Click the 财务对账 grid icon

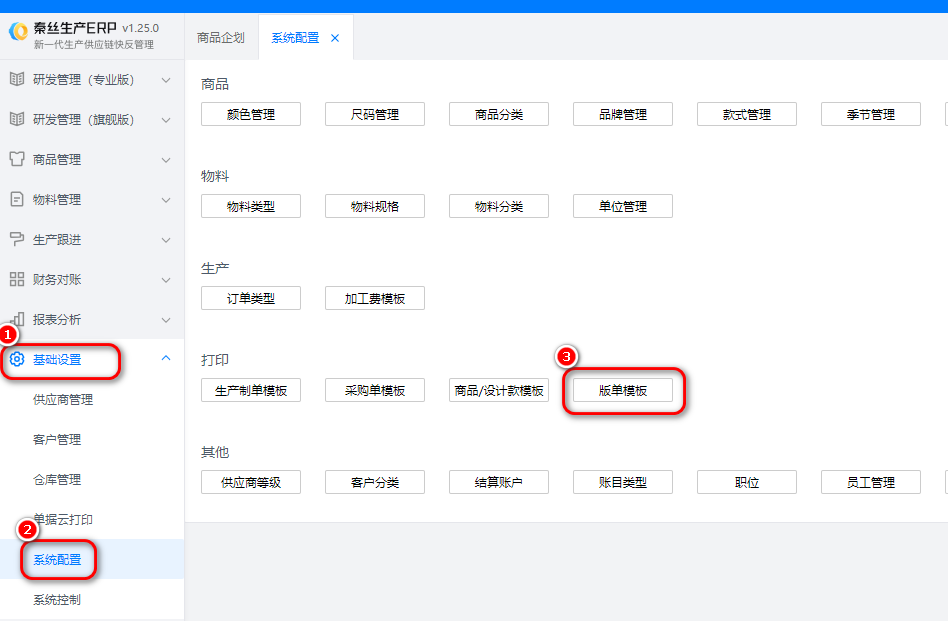coord(16,279)
